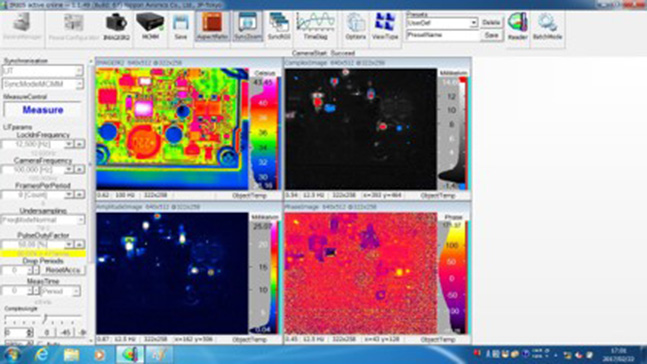Click the blue Measure button
647x364 pixels.
pos(43,110)
